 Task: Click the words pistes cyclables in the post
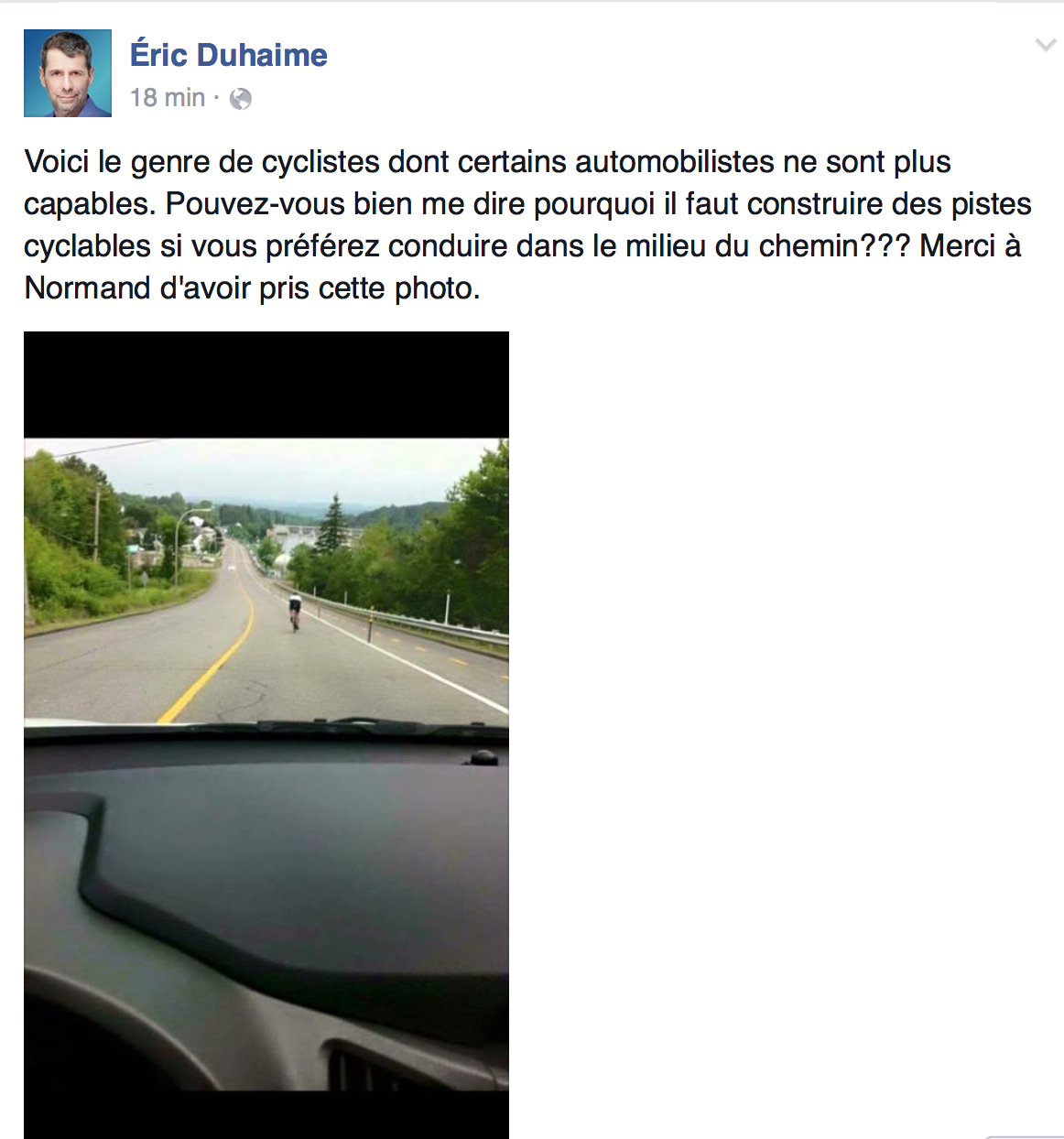[x=527, y=224]
